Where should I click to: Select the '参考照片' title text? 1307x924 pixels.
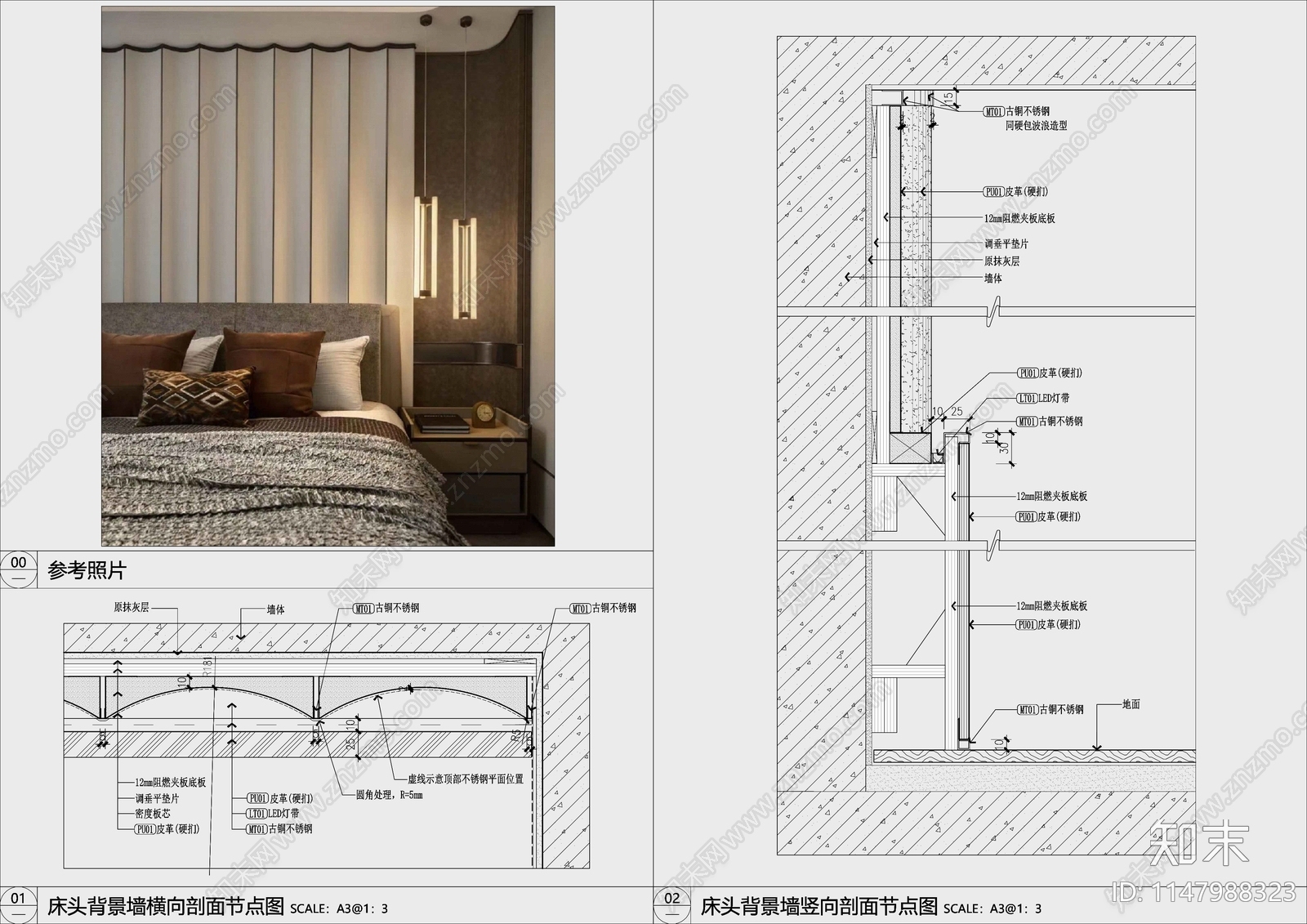click(87, 570)
